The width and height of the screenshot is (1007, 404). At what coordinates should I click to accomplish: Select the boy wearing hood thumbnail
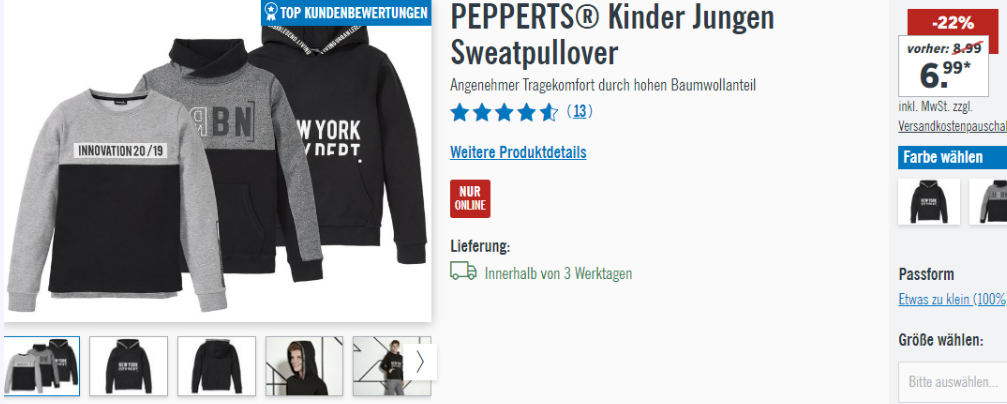pos(304,365)
